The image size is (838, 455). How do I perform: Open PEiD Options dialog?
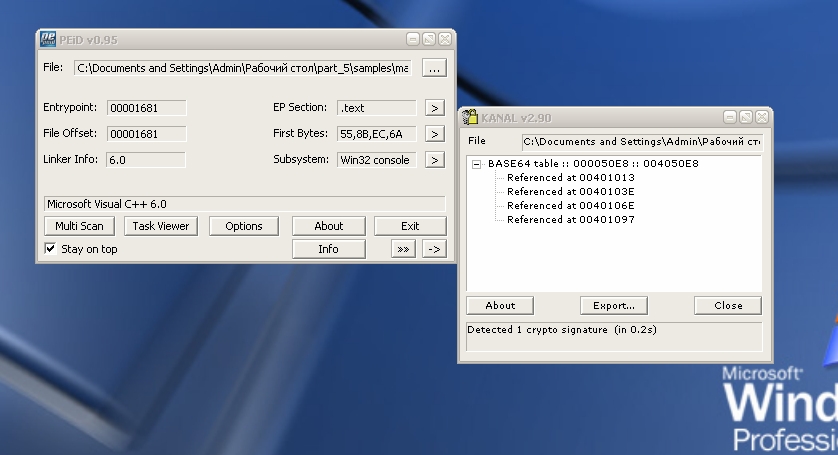point(244,226)
